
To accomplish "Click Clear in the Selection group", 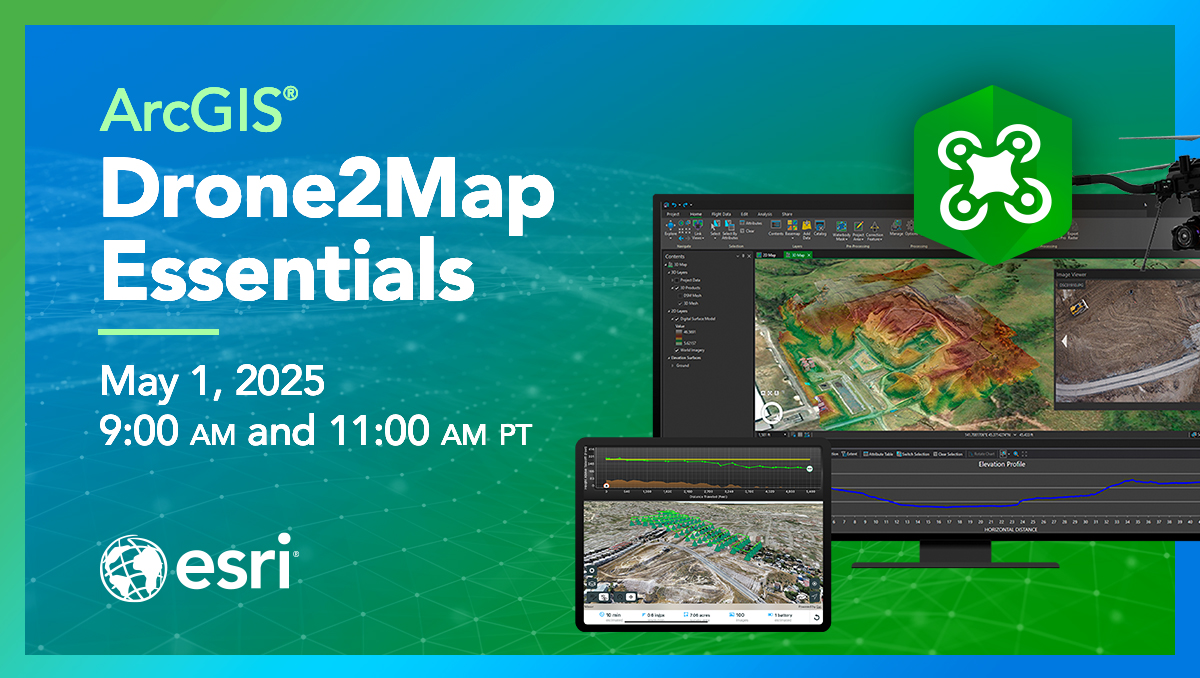I will (x=747, y=231).
